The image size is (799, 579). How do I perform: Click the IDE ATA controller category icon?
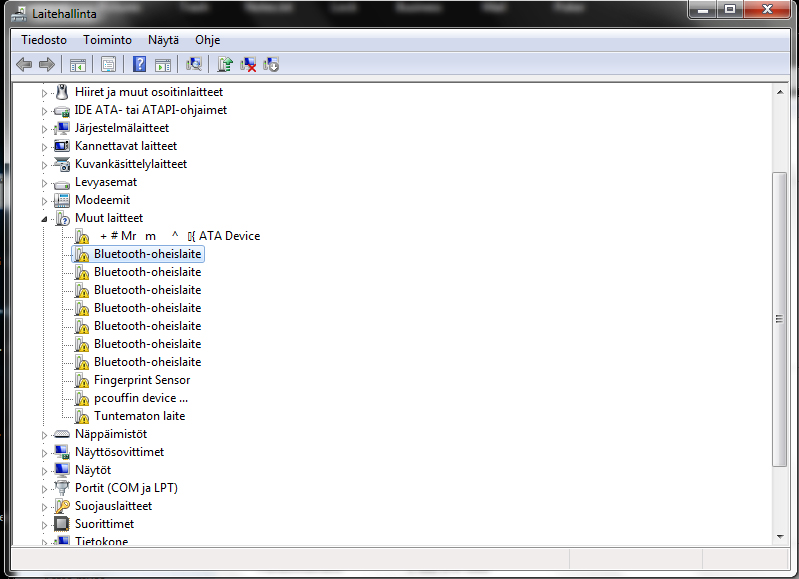[x=62, y=111]
